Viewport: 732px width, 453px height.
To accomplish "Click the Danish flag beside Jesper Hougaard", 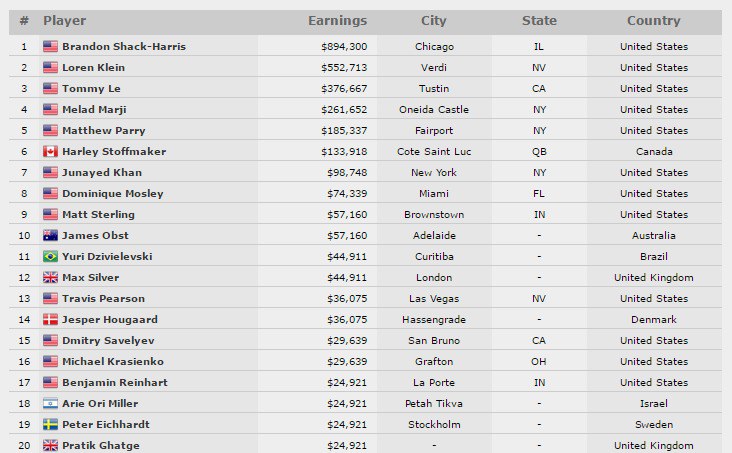I will point(50,320).
